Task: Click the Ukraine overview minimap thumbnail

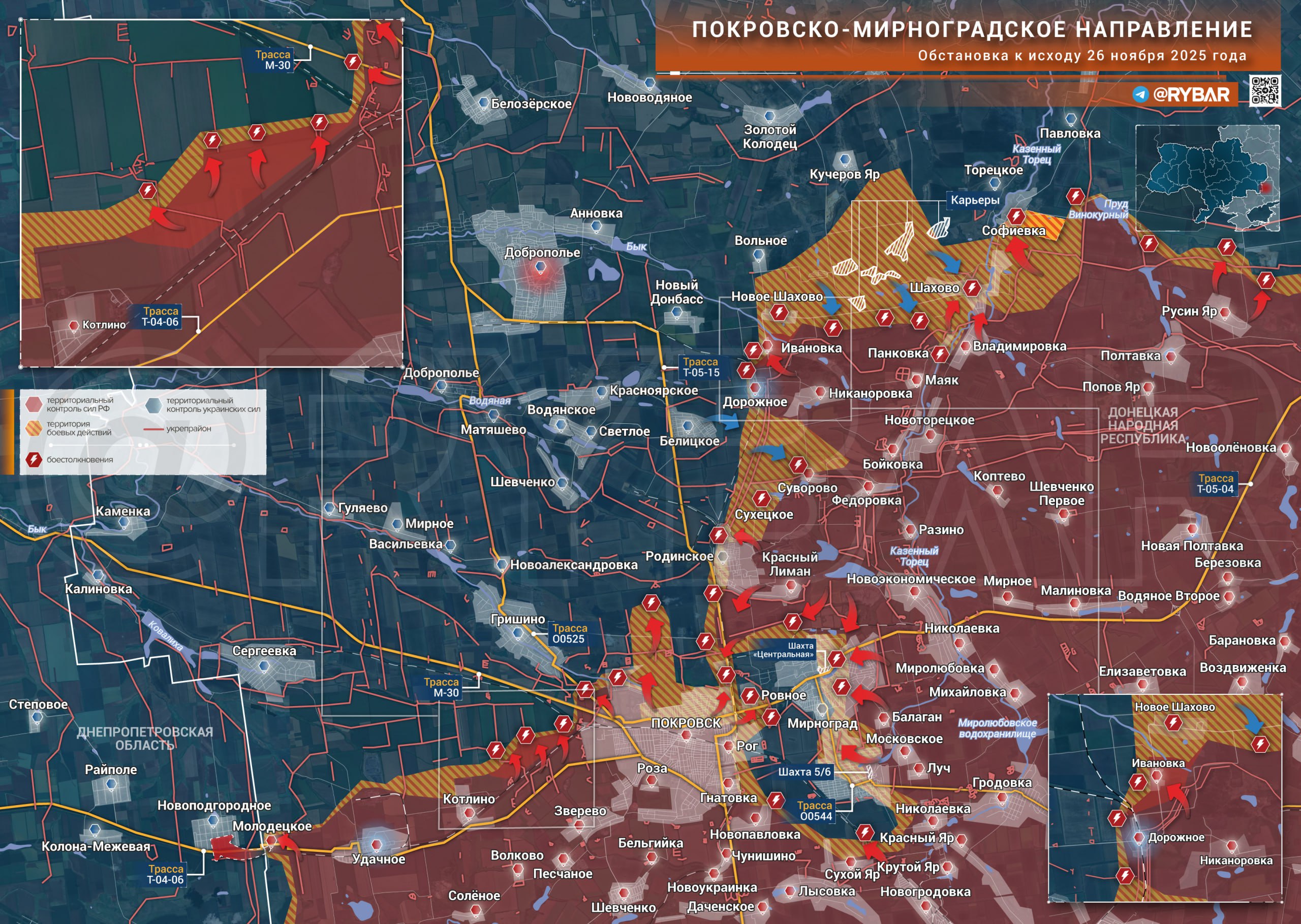Action: [x=1207, y=177]
